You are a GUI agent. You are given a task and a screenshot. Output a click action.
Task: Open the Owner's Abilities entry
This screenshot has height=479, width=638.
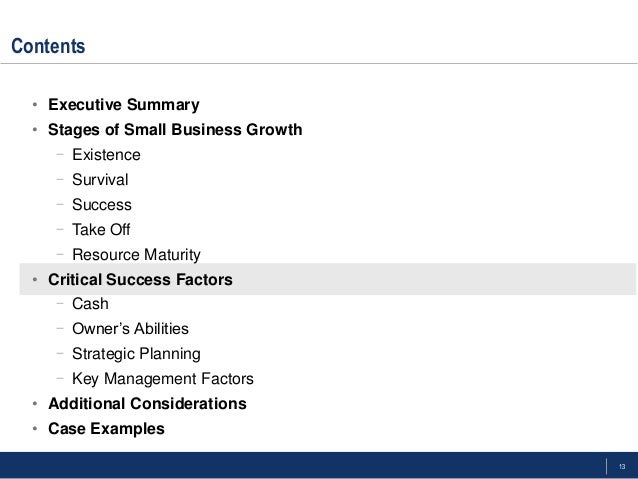click(130, 329)
